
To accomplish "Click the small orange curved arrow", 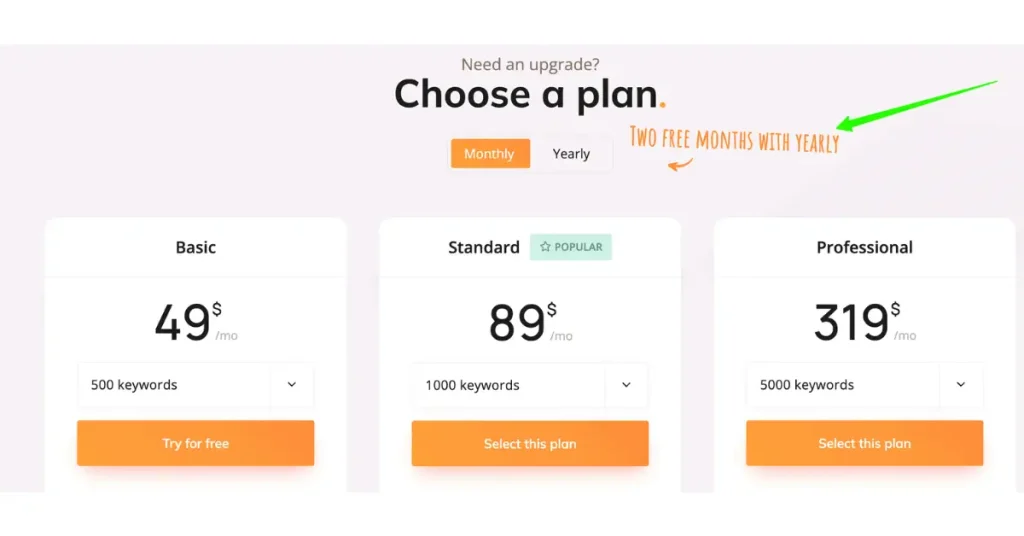I will click(680, 164).
